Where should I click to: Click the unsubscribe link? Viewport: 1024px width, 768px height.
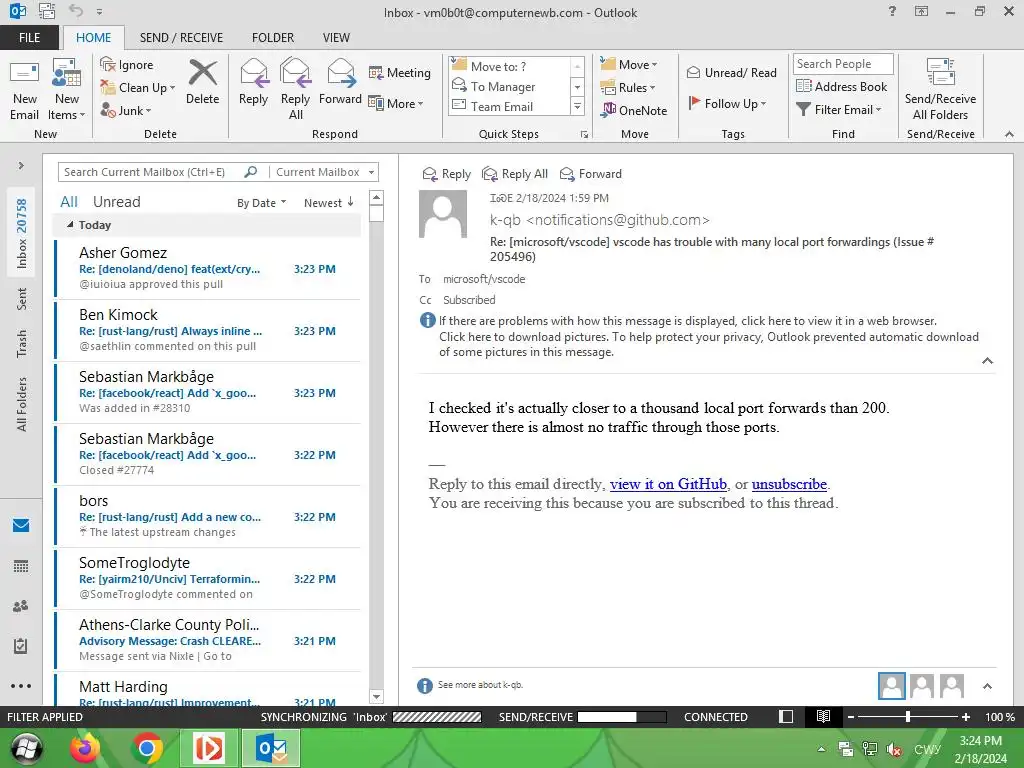pyautogui.click(x=789, y=484)
